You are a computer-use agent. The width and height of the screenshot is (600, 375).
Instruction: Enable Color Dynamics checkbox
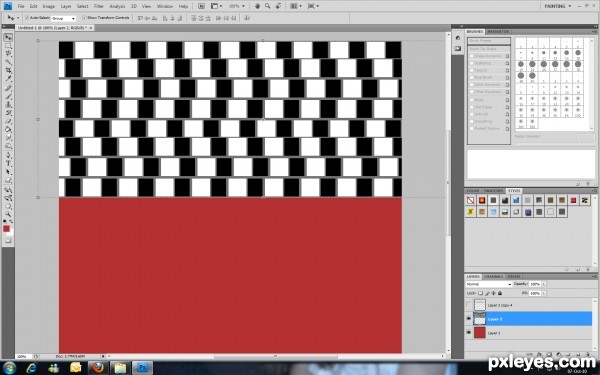pyautogui.click(x=471, y=85)
